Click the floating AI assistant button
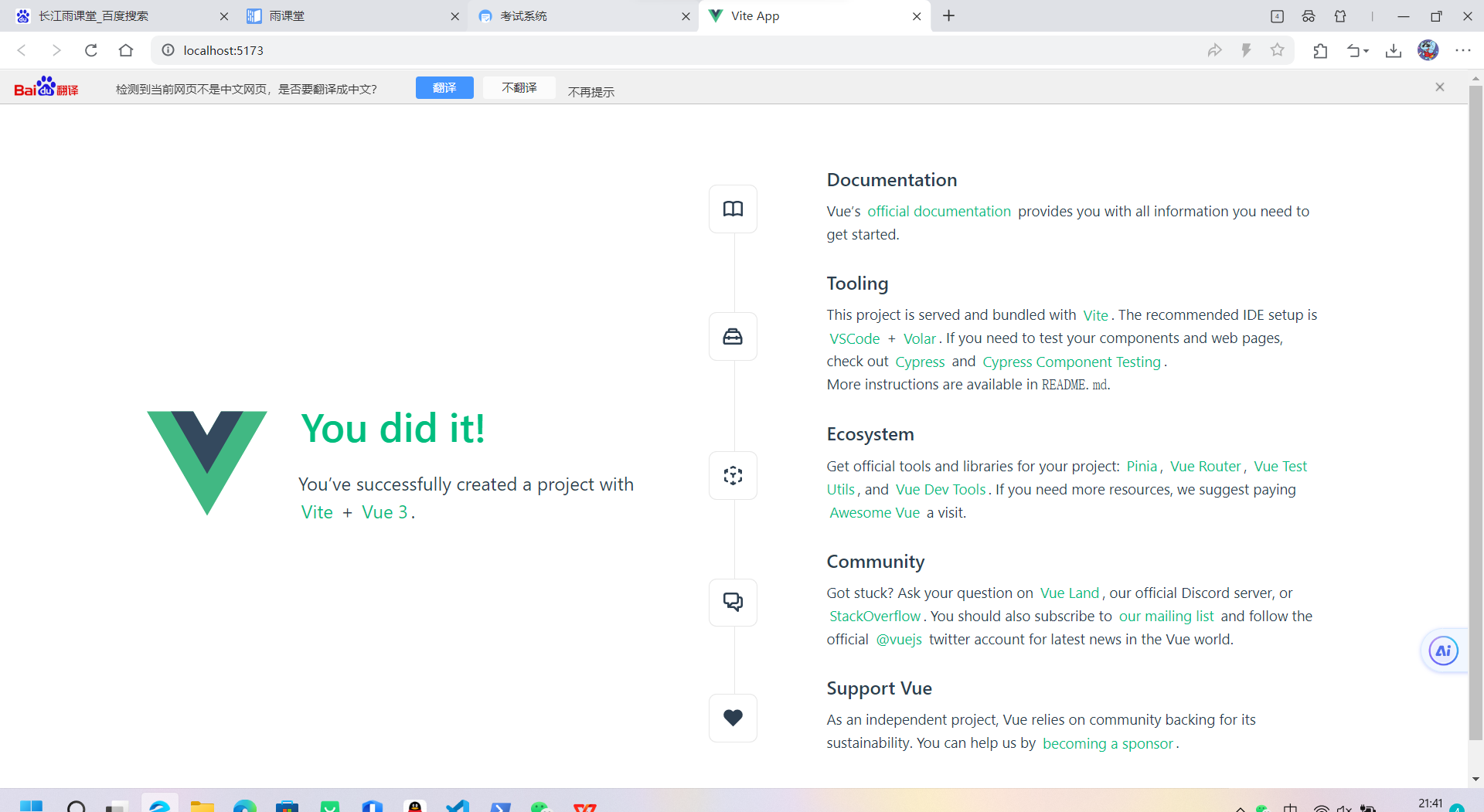 (x=1442, y=651)
